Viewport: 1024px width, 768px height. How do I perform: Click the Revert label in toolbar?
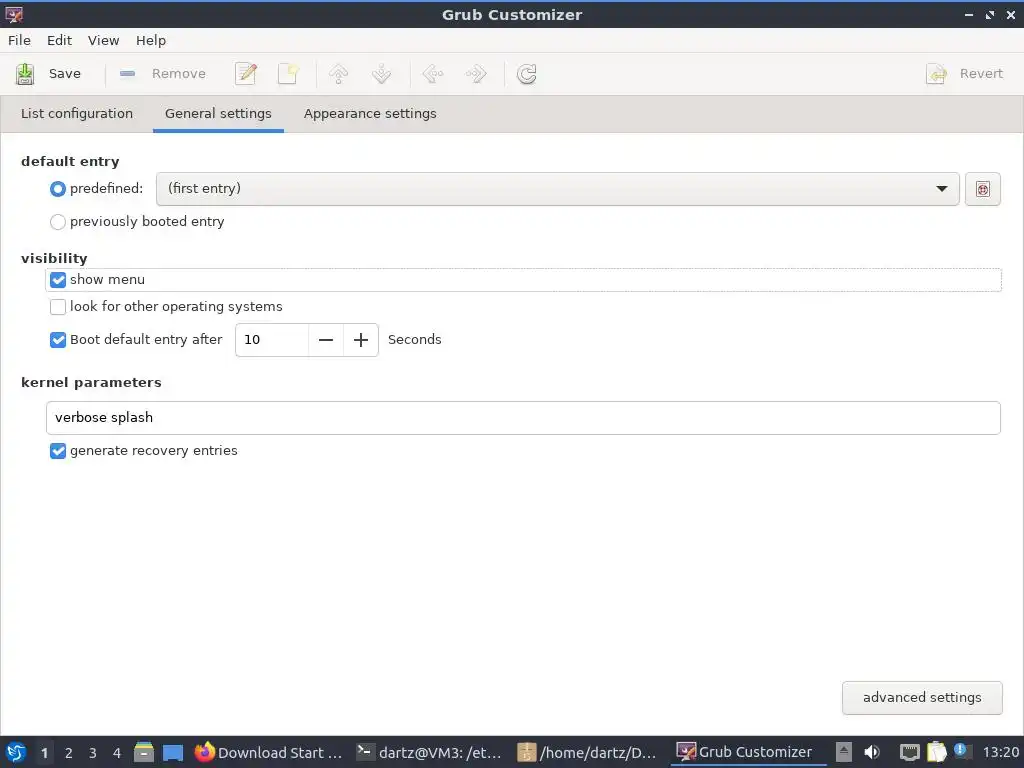[x=981, y=74]
